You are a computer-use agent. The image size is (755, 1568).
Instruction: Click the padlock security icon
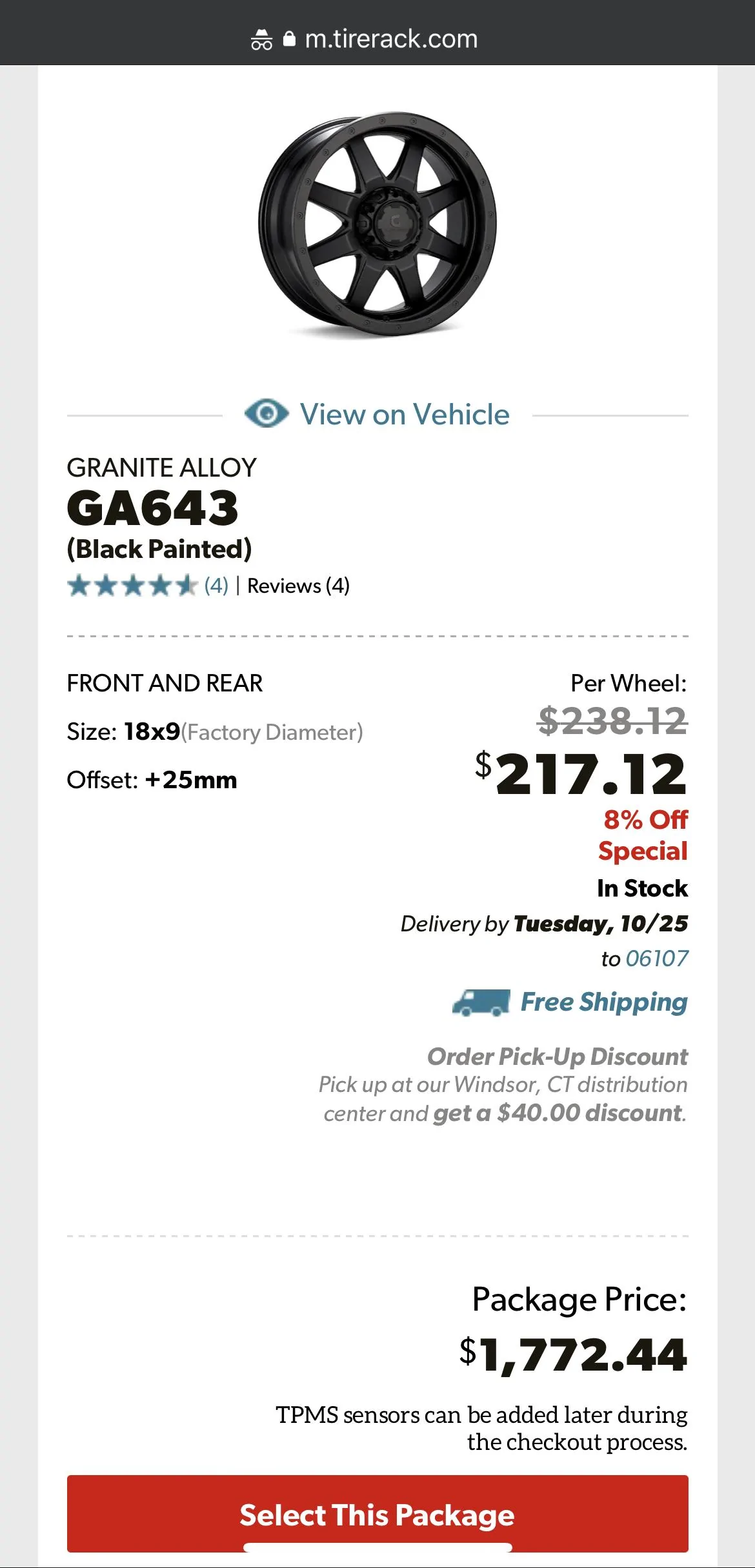point(290,39)
